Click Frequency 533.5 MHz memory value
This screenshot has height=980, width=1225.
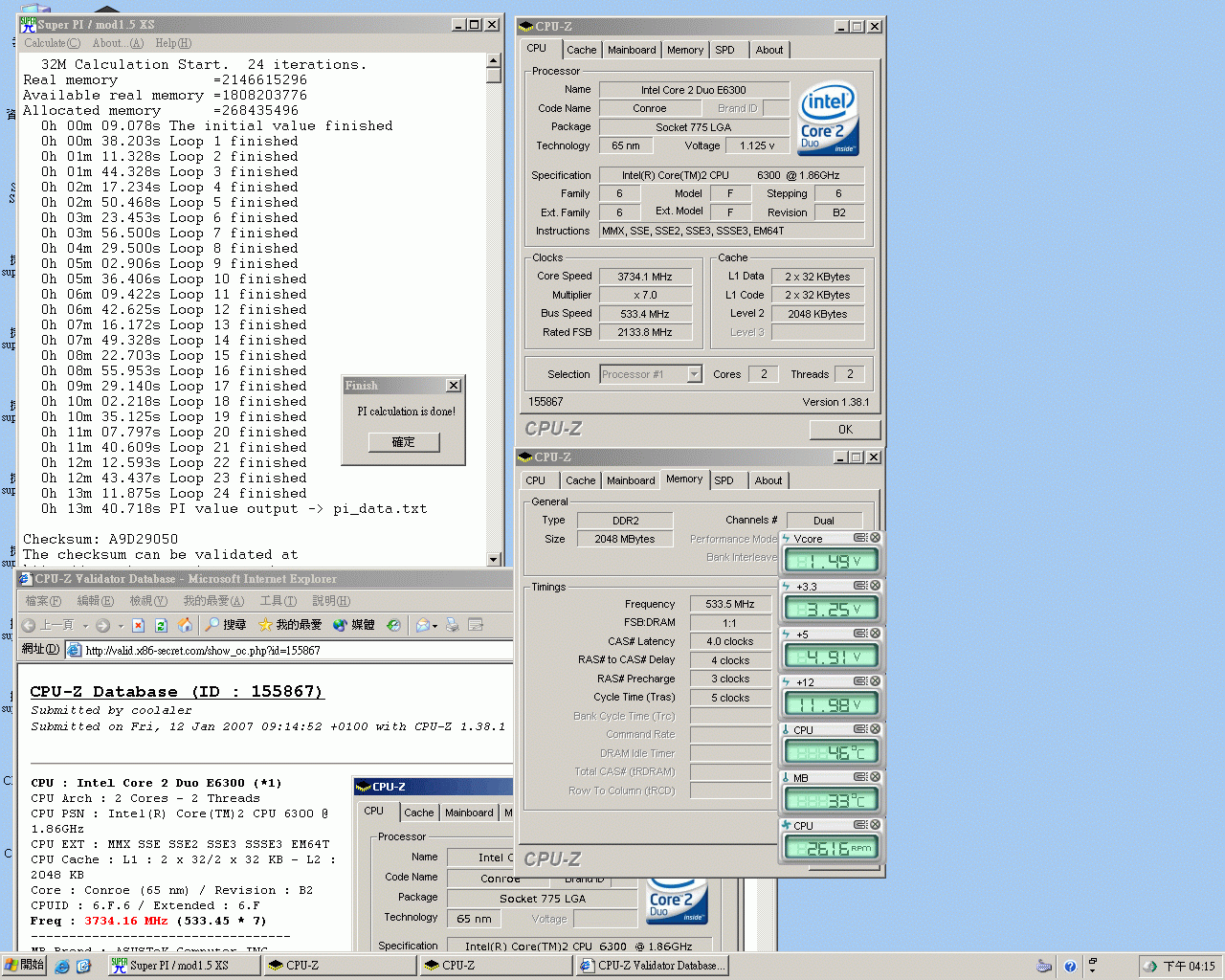point(730,604)
